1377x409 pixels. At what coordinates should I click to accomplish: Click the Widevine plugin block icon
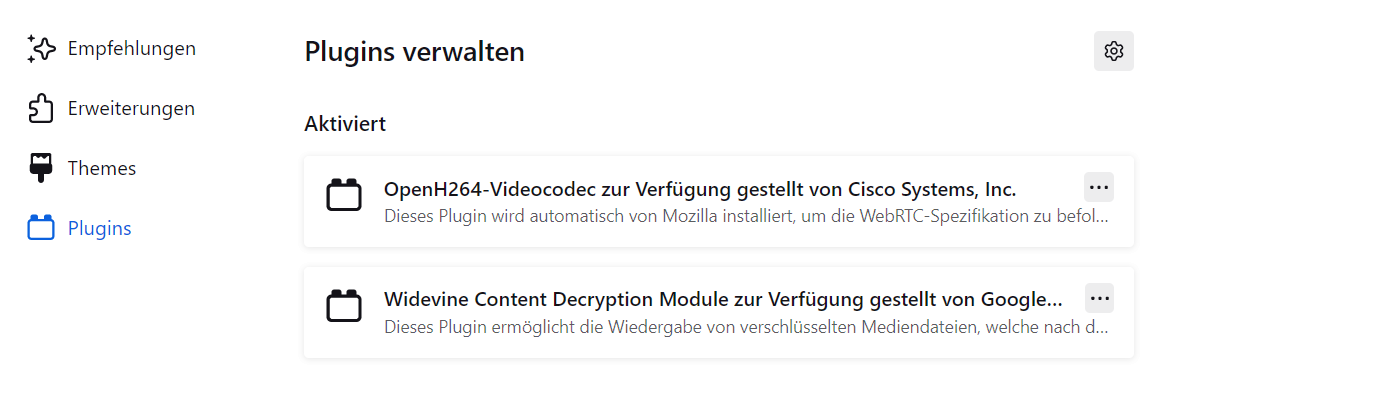[x=344, y=306]
